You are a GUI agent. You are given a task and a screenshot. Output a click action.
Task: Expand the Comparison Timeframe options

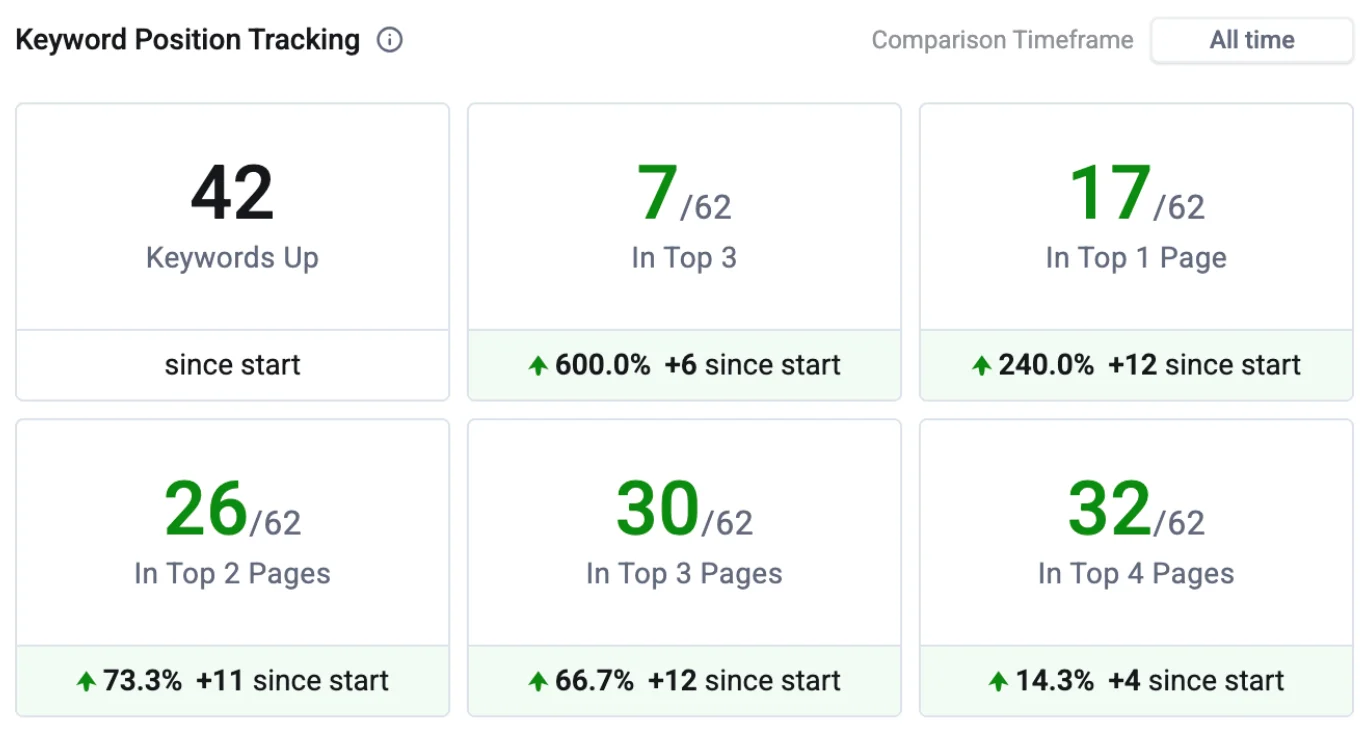coord(1252,40)
